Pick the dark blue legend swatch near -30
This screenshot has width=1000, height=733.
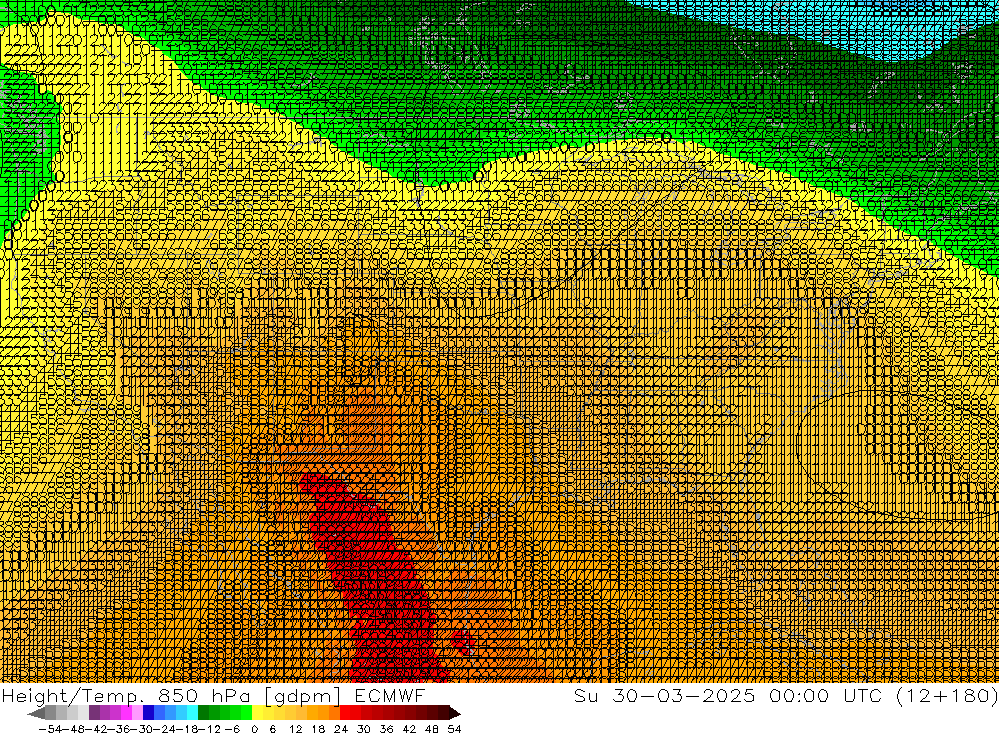149,713
